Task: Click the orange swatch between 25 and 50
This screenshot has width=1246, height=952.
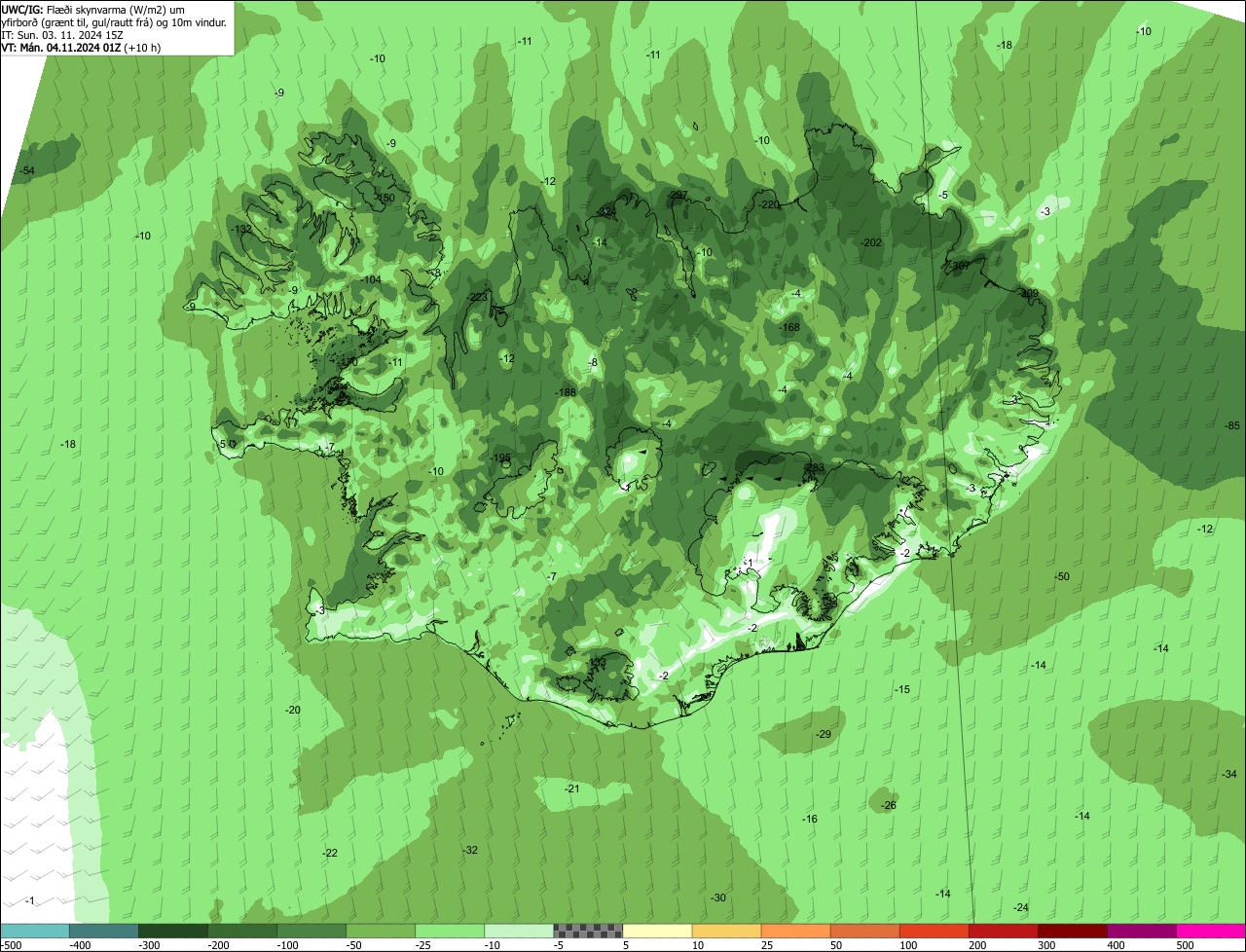Action: coord(795,931)
